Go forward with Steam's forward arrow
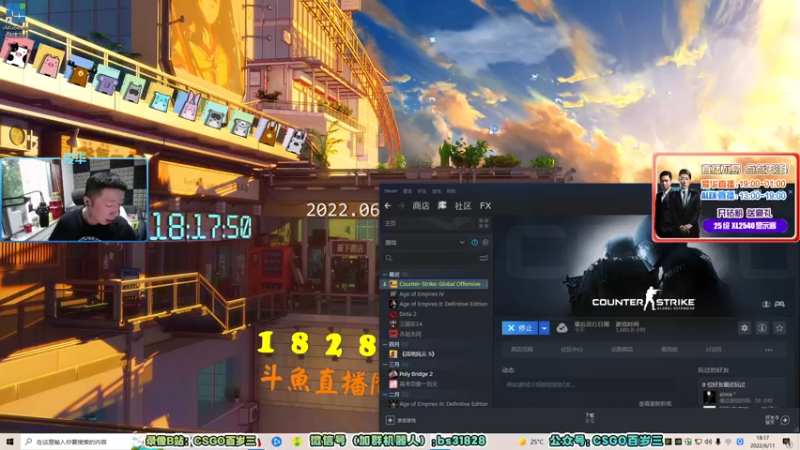 [x=402, y=206]
